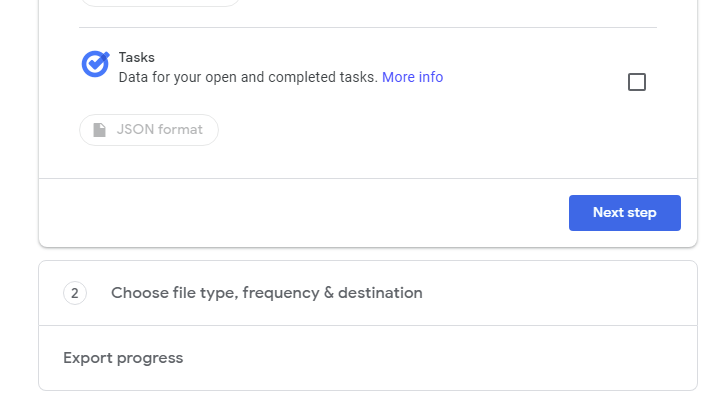Screen dimensions: 717x406
Task: Click the word 'destination' in step 2 heading
Action: 380,293
